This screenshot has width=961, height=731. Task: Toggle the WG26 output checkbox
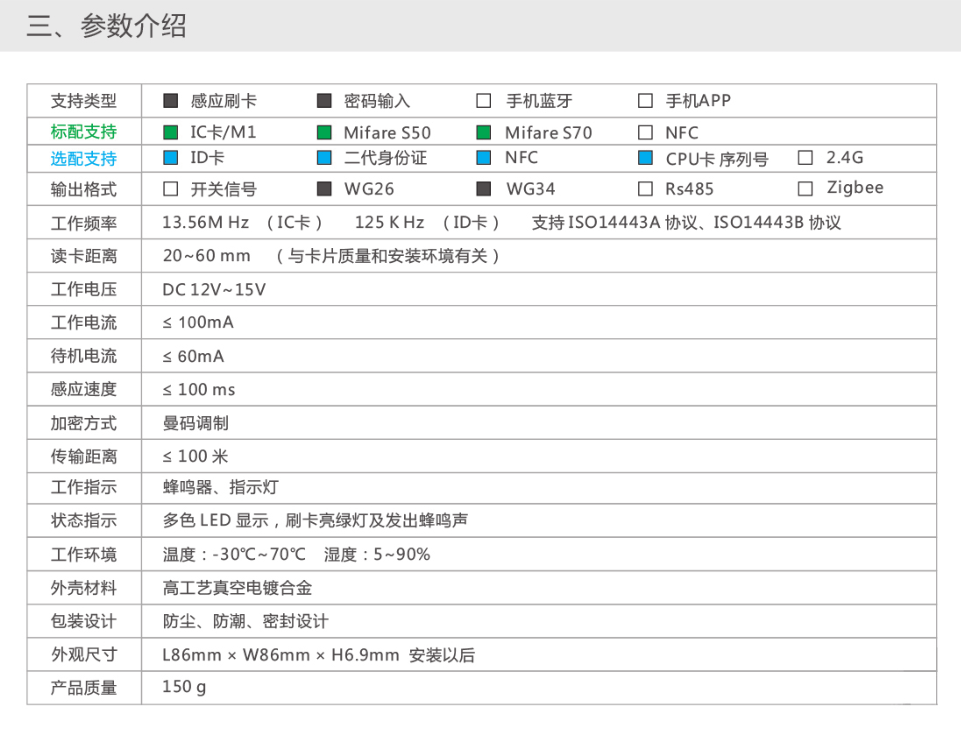pyautogui.click(x=324, y=189)
